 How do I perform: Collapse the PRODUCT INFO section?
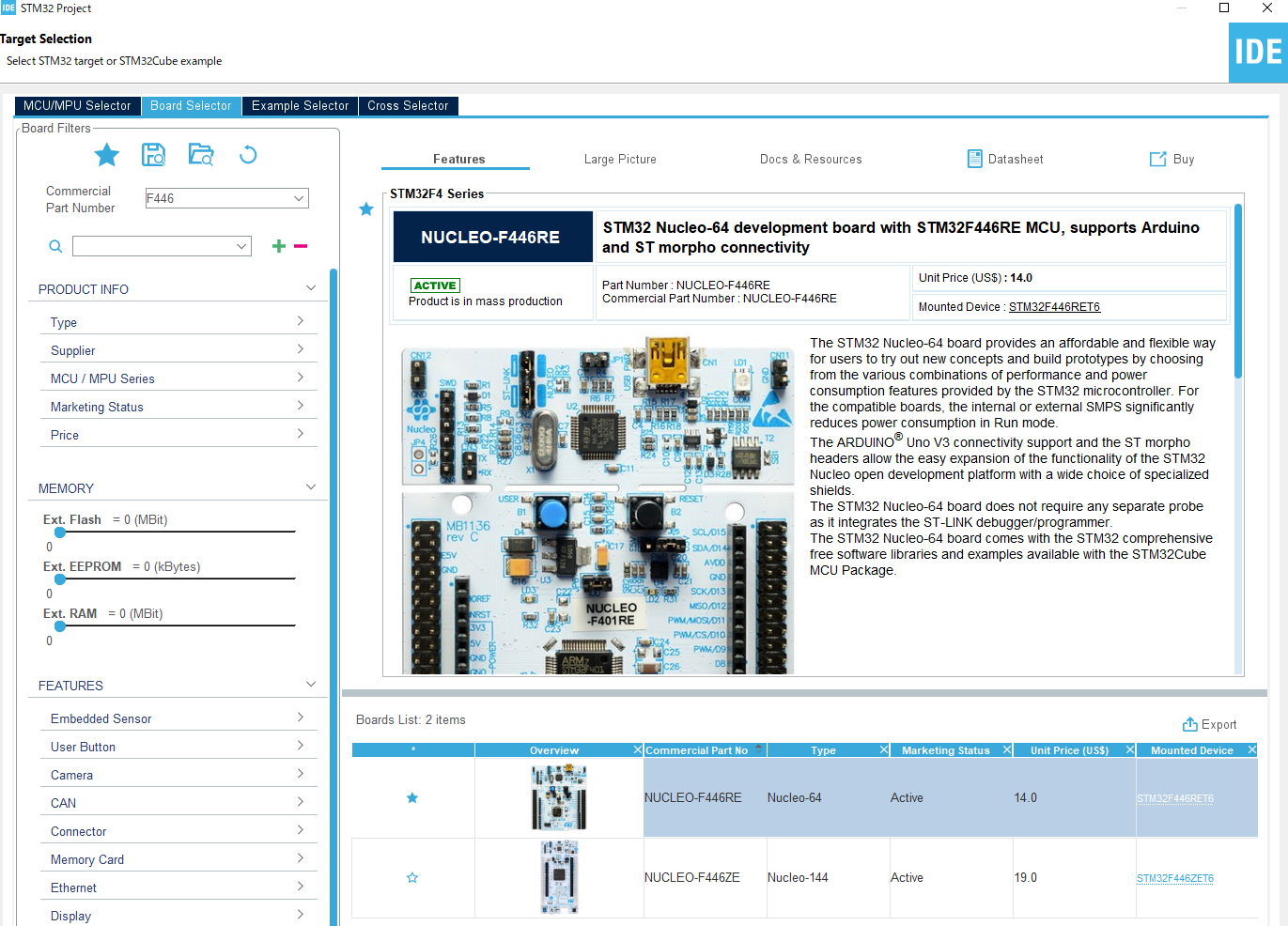(311, 288)
